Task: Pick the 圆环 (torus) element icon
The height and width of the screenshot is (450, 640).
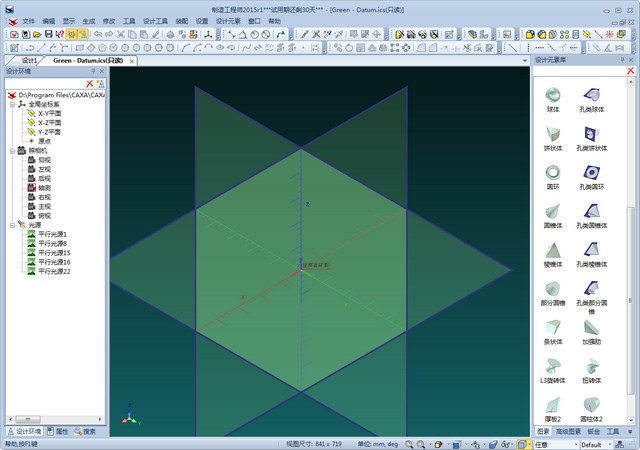Action: pos(553,174)
